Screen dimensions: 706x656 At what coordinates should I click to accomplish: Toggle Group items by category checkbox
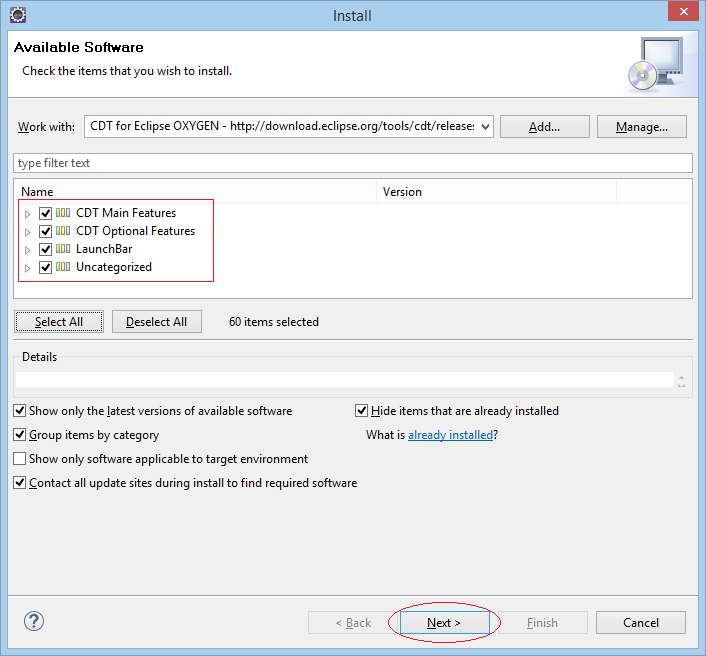click(x=19, y=434)
